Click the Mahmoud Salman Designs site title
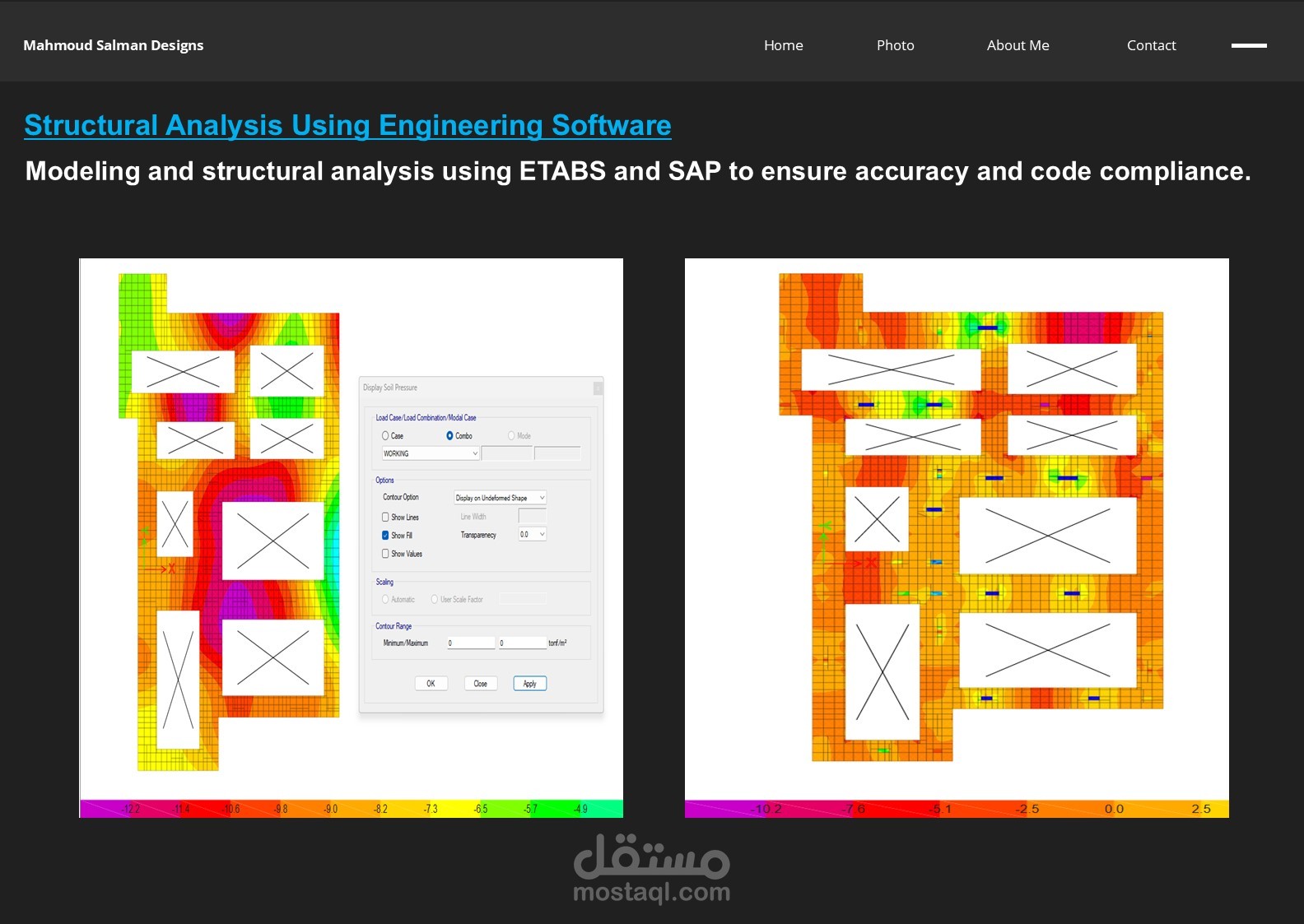The width and height of the screenshot is (1304, 924). [114, 45]
